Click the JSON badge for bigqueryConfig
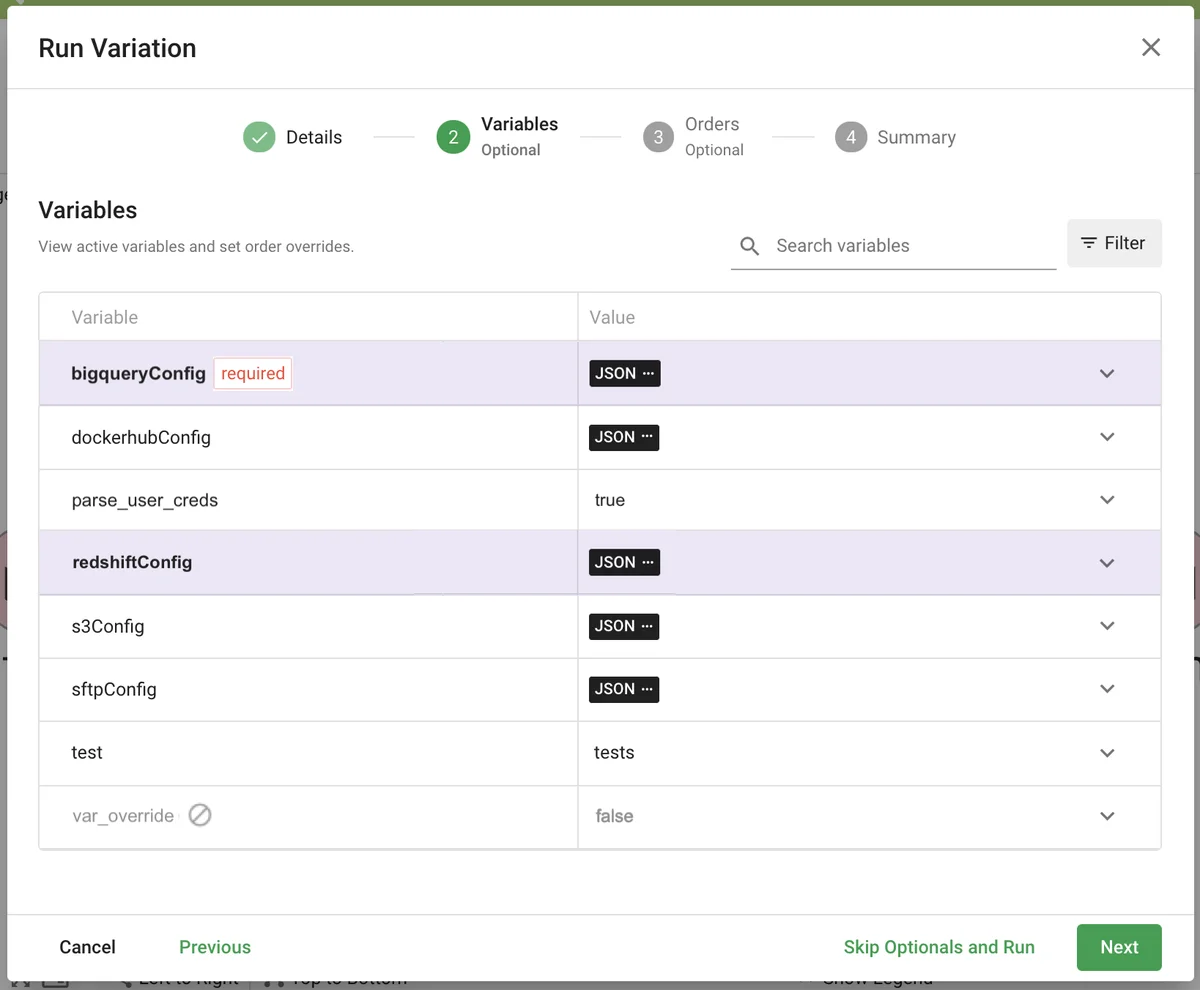1200x990 pixels. pyautogui.click(x=624, y=373)
